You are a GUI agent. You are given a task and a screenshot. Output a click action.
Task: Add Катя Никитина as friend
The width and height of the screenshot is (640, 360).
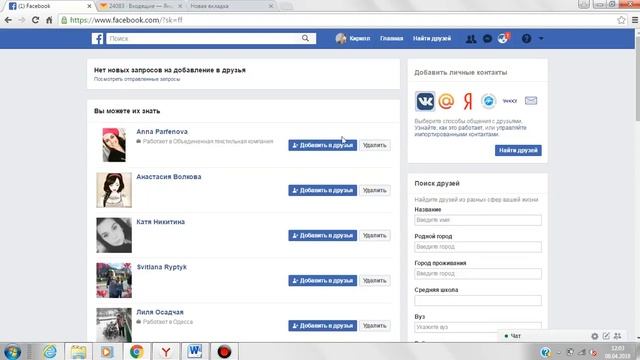tap(322, 236)
